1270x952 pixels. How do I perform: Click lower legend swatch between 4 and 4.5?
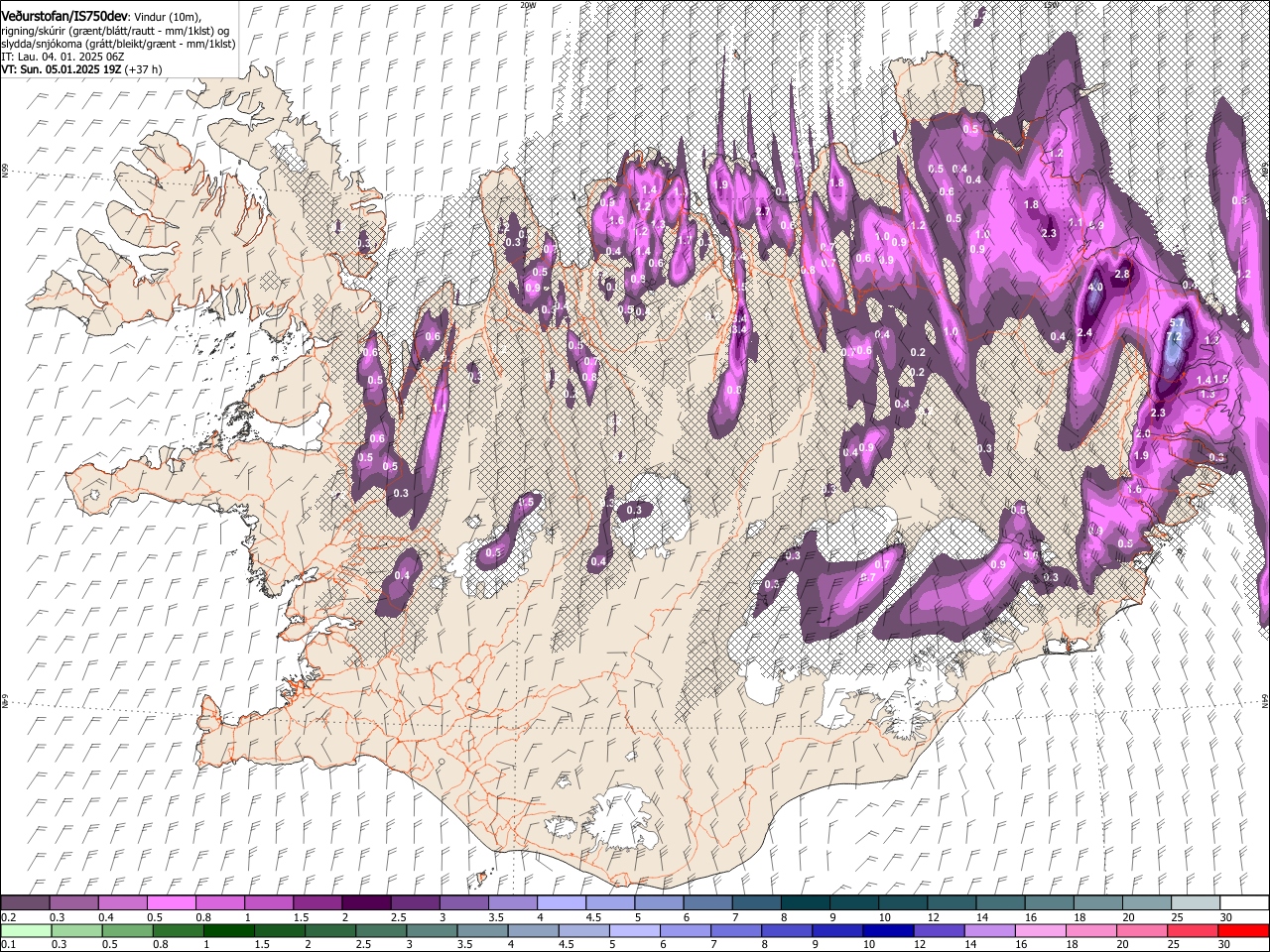click(533, 930)
